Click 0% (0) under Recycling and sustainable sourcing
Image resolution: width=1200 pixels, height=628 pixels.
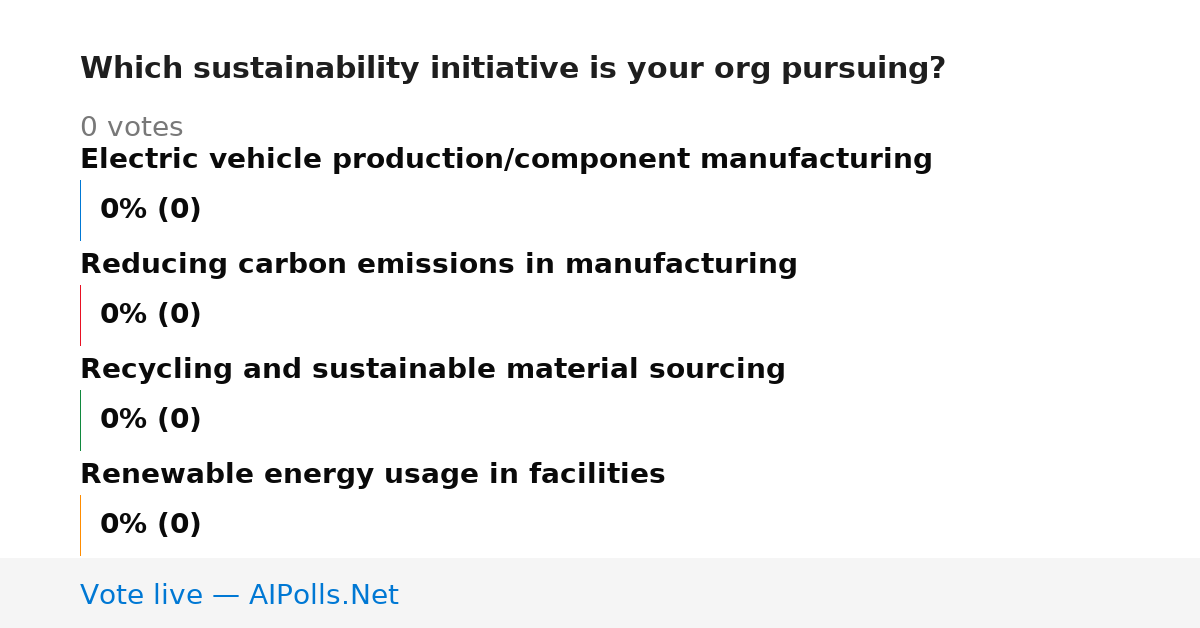151,420
